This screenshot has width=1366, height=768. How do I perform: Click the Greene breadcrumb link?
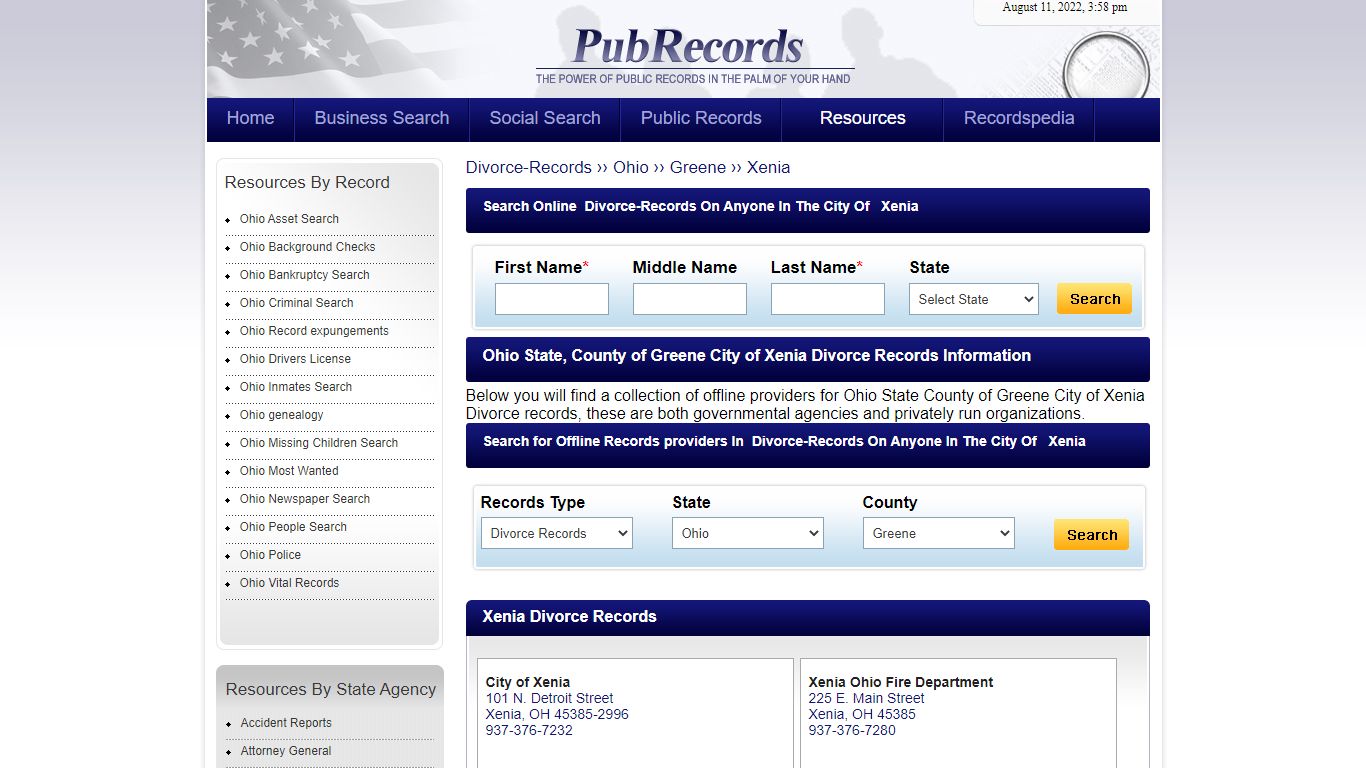coord(698,167)
